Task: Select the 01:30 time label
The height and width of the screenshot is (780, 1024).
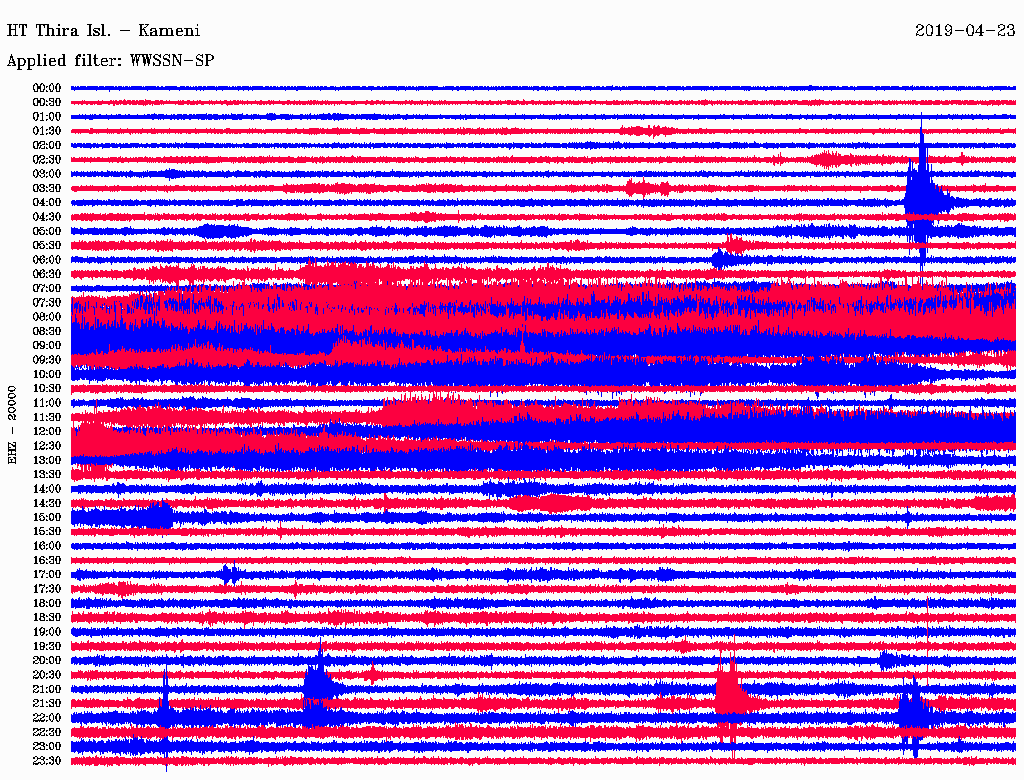Action: point(47,131)
